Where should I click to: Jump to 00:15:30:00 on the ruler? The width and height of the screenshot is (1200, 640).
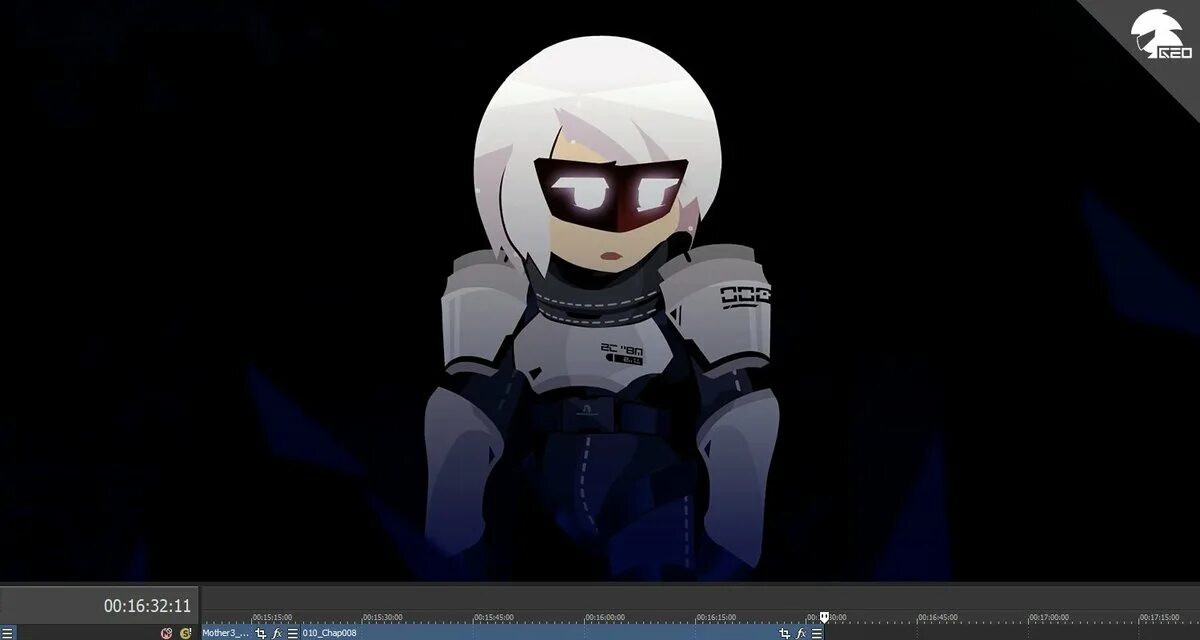pos(383,617)
